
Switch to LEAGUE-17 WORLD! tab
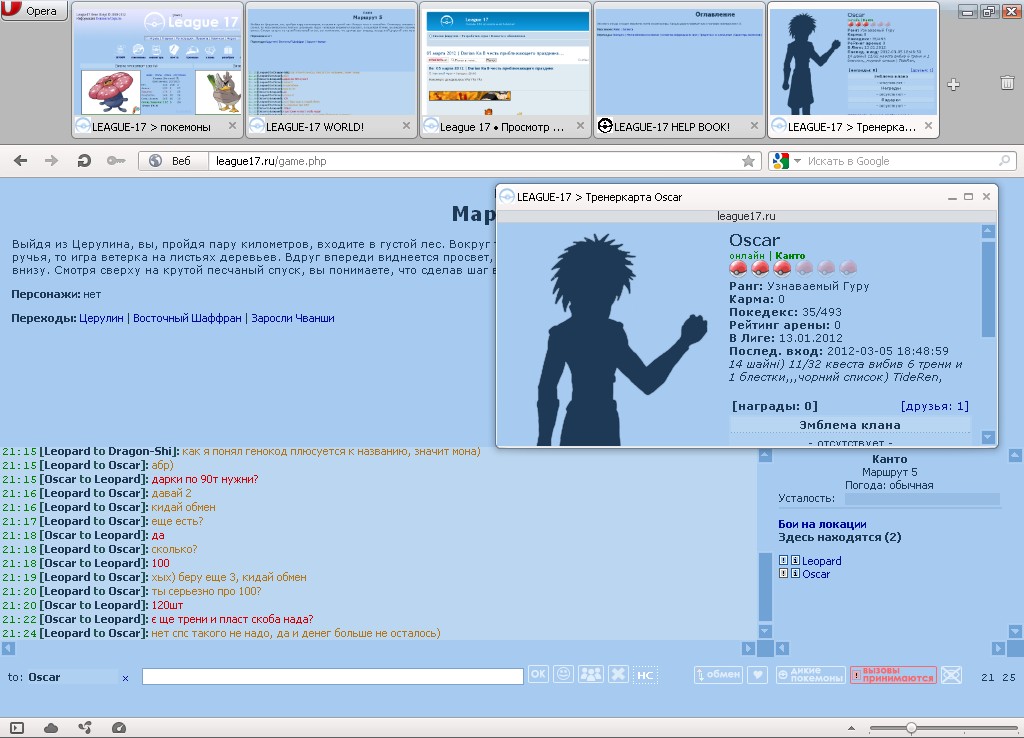click(332, 70)
